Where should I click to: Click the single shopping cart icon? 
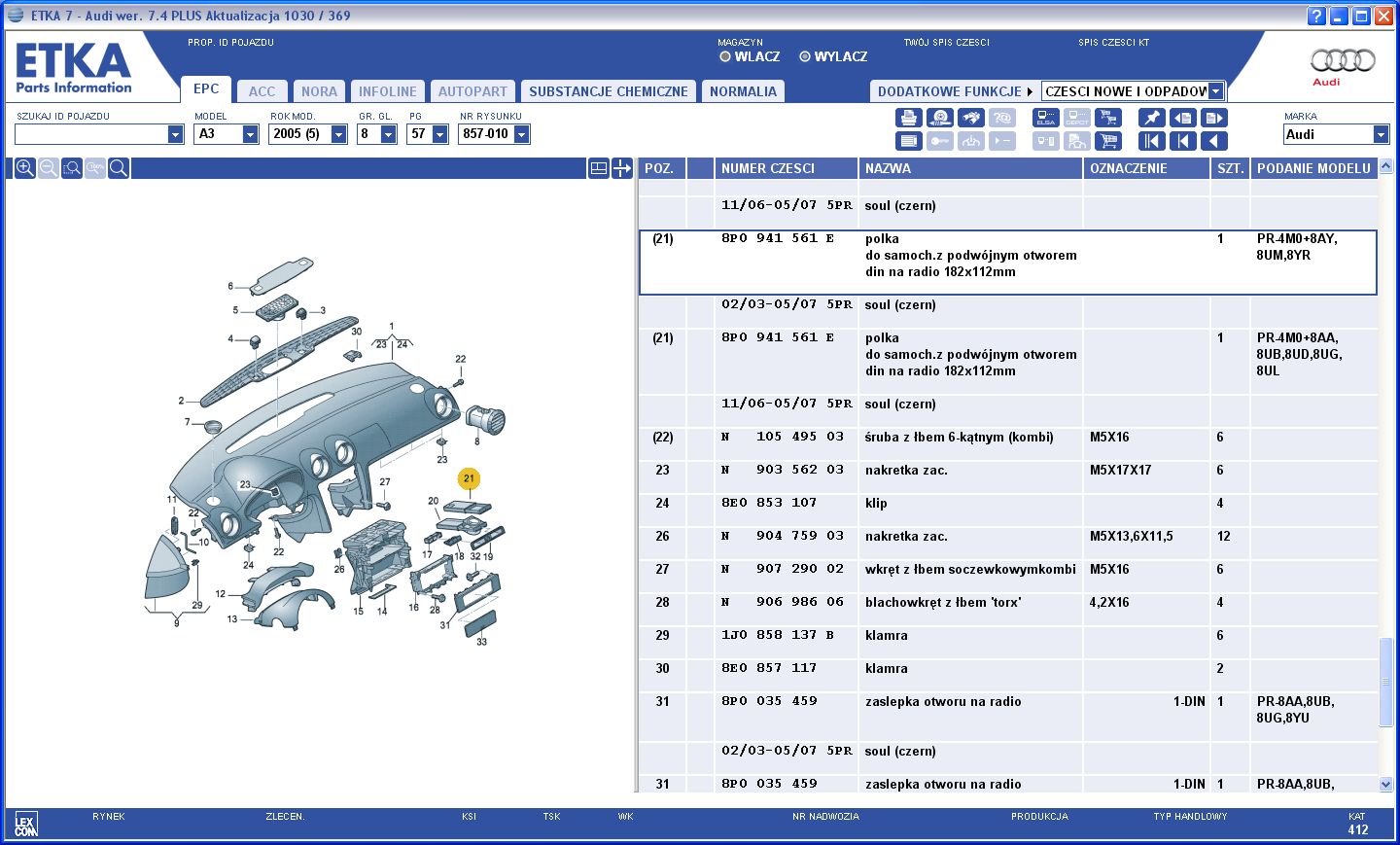(1107, 141)
